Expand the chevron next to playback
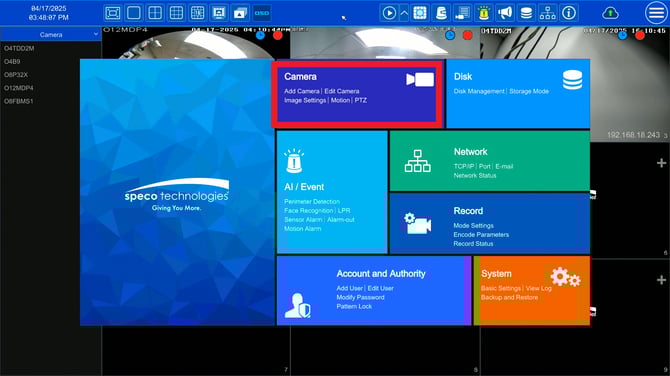The image size is (670, 376). click(x=404, y=13)
